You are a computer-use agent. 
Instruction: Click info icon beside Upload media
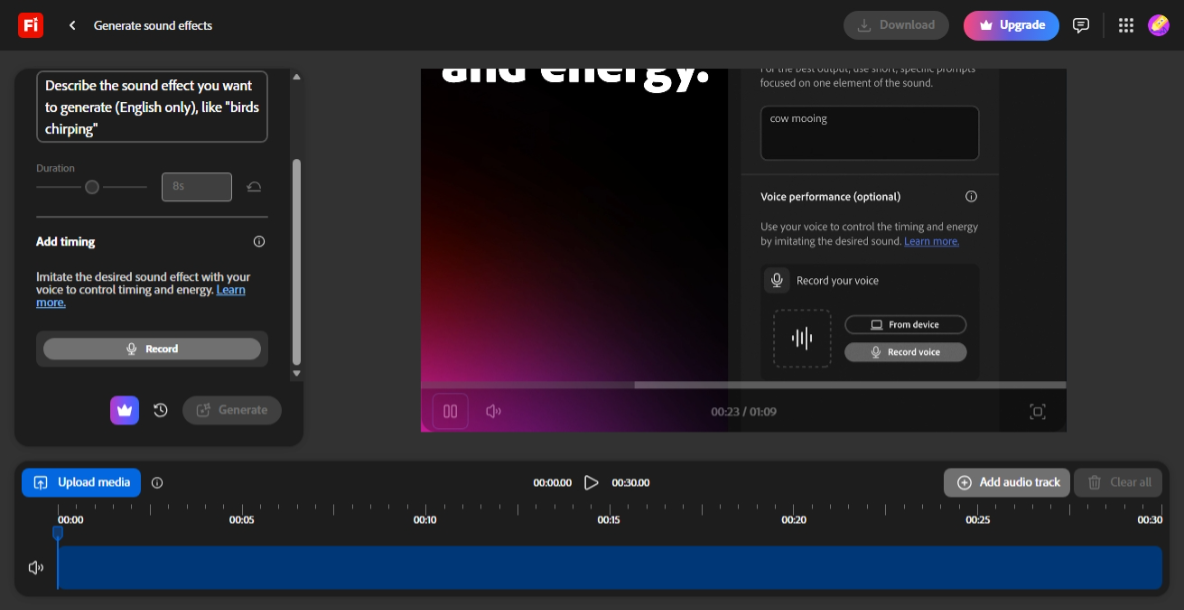click(157, 483)
